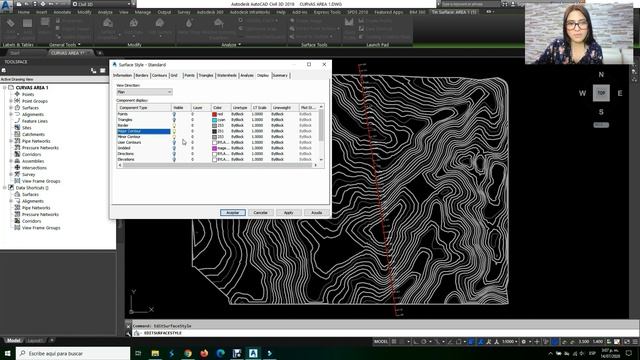Toggle visibility bulb for Border component
This screenshot has height=360, width=640.
coord(174,126)
